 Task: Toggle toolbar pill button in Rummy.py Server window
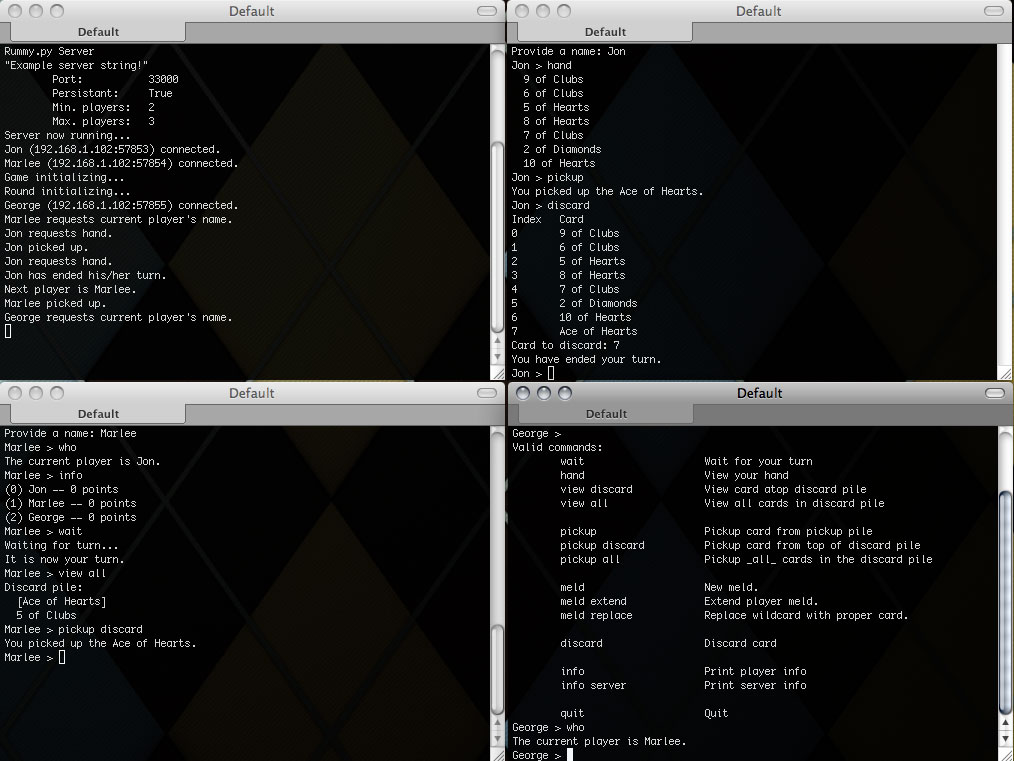486,11
